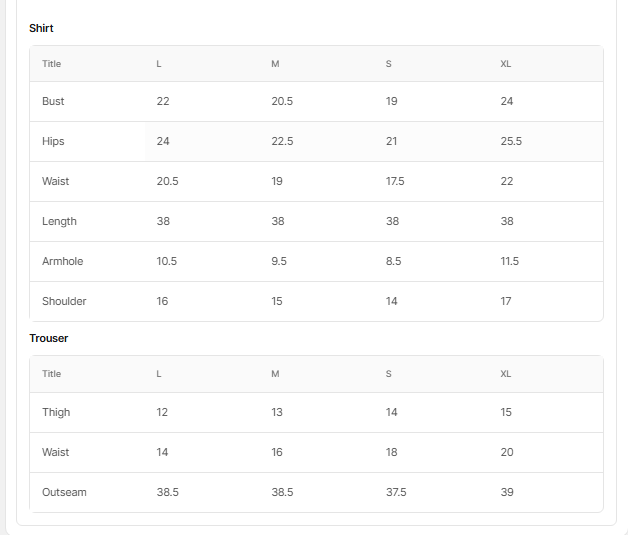
Task: Select the Hips row label
Action: tap(53, 141)
